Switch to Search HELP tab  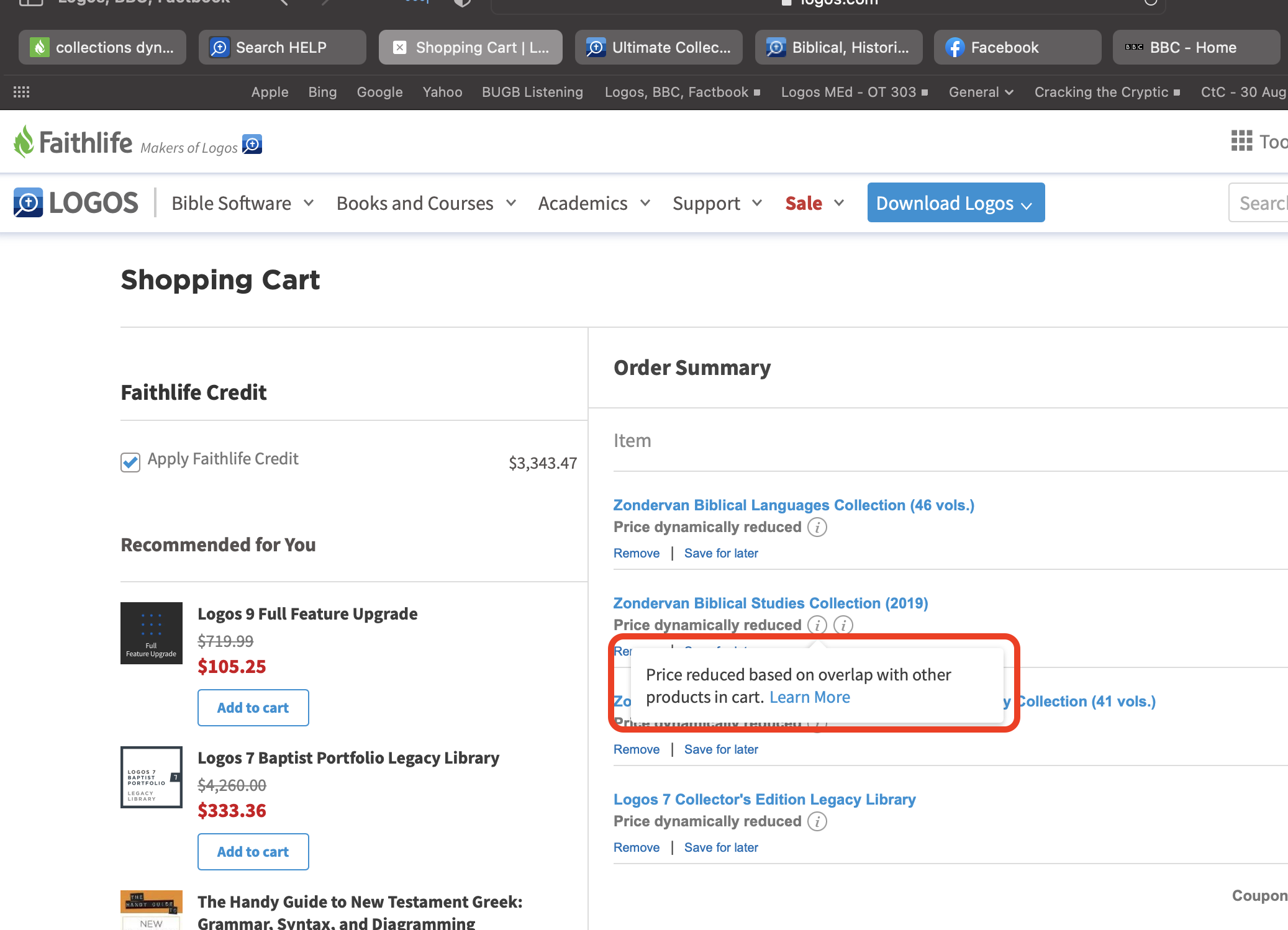pyautogui.click(x=283, y=47)
